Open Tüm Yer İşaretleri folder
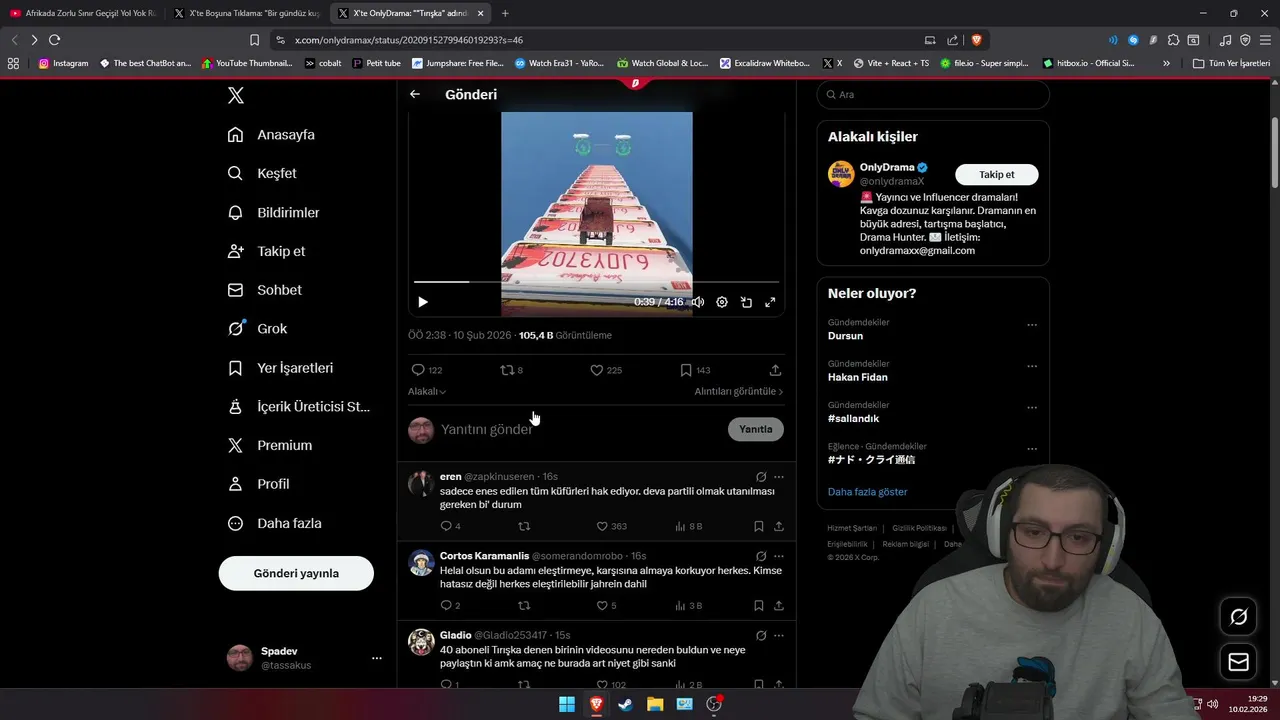The width and height of the screenshot is (1280, 720). click(x=1231, y=63)
